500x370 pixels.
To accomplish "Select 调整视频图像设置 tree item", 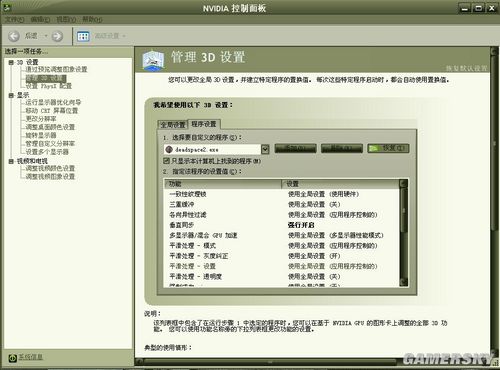I will [x=50, y=177].
